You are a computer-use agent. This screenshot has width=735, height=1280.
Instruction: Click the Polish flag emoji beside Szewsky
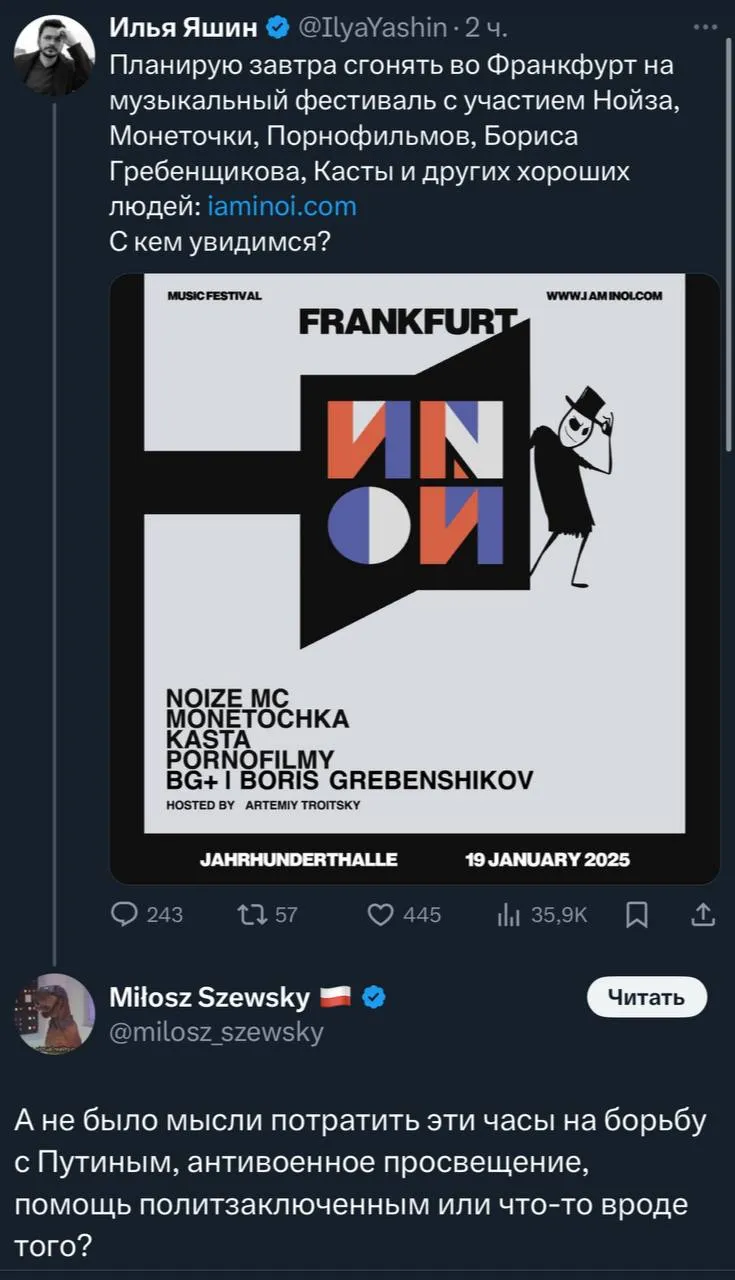point(335,996)
